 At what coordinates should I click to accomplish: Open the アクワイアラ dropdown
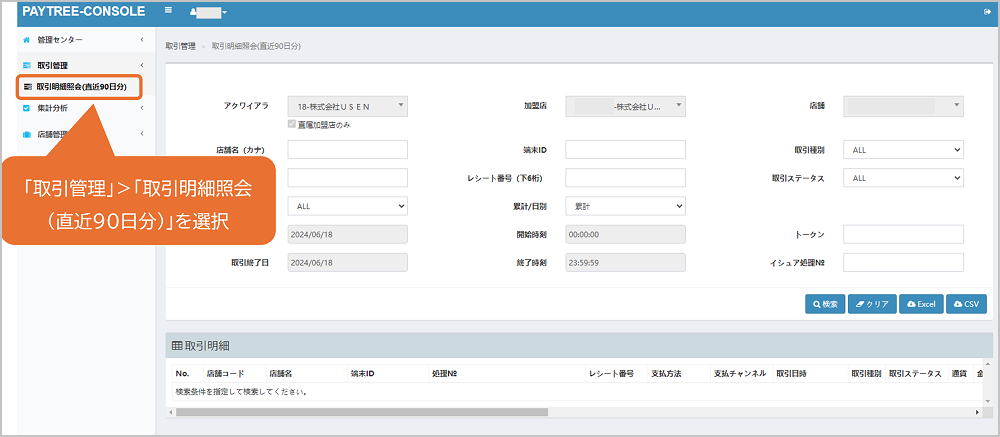click(347, 106)
